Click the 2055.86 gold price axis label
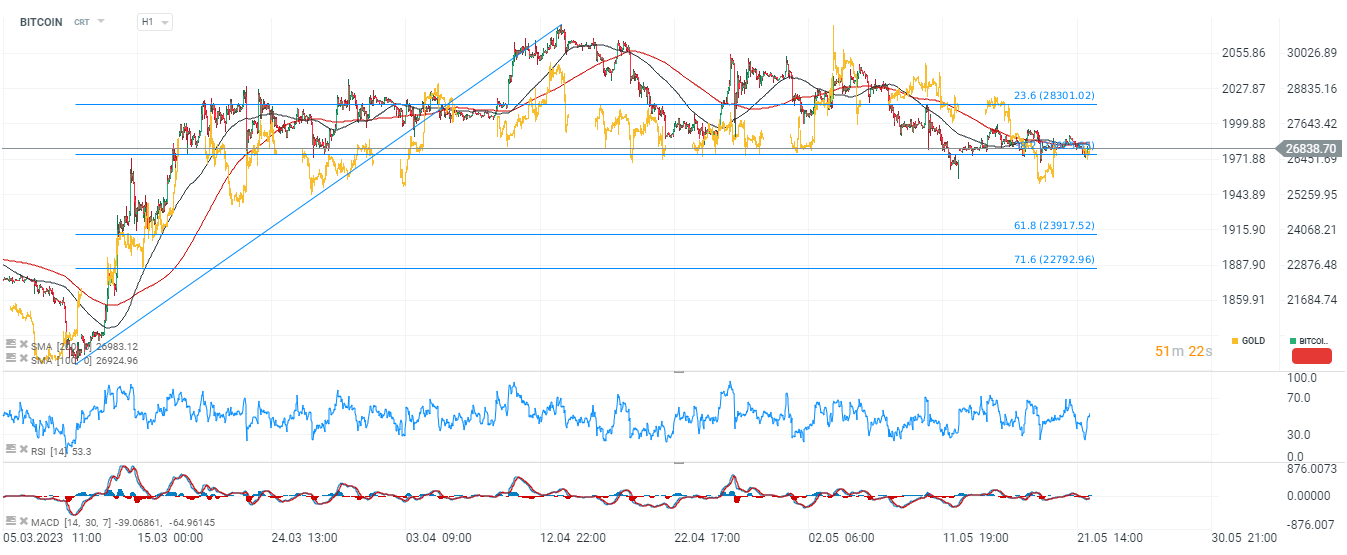Image resolution: width=1347 pixels, height=555 pixels. coord(1243,53)
